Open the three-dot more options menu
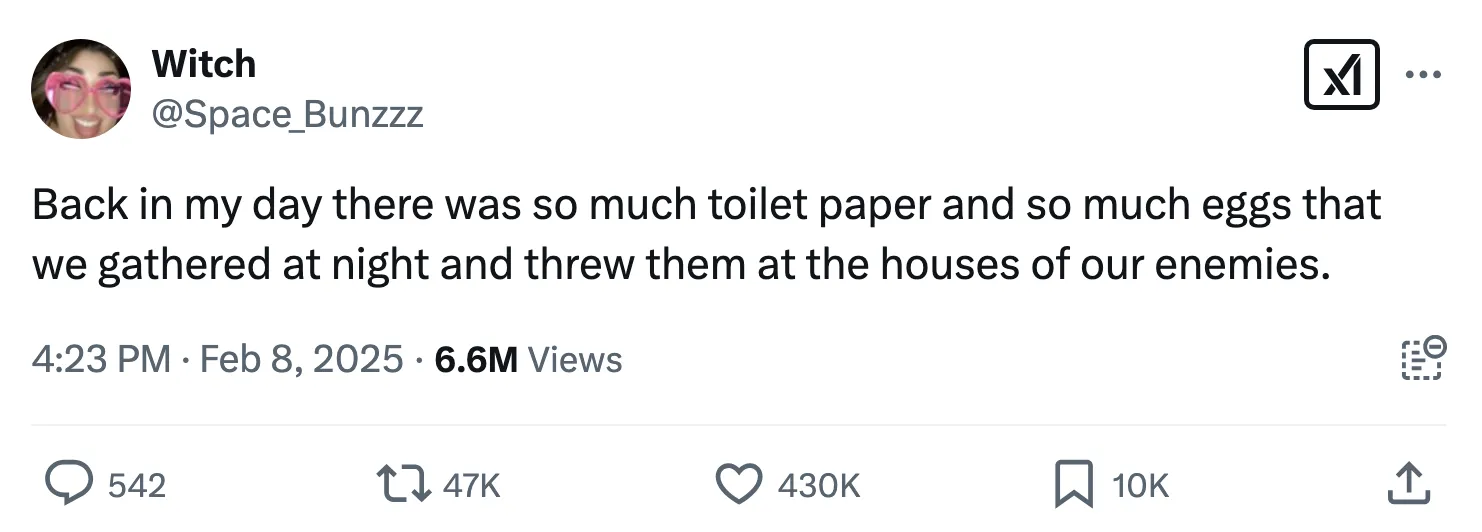Image resolution: width=1482 pixels, height=532 pixels. [x=1423, y=75]
